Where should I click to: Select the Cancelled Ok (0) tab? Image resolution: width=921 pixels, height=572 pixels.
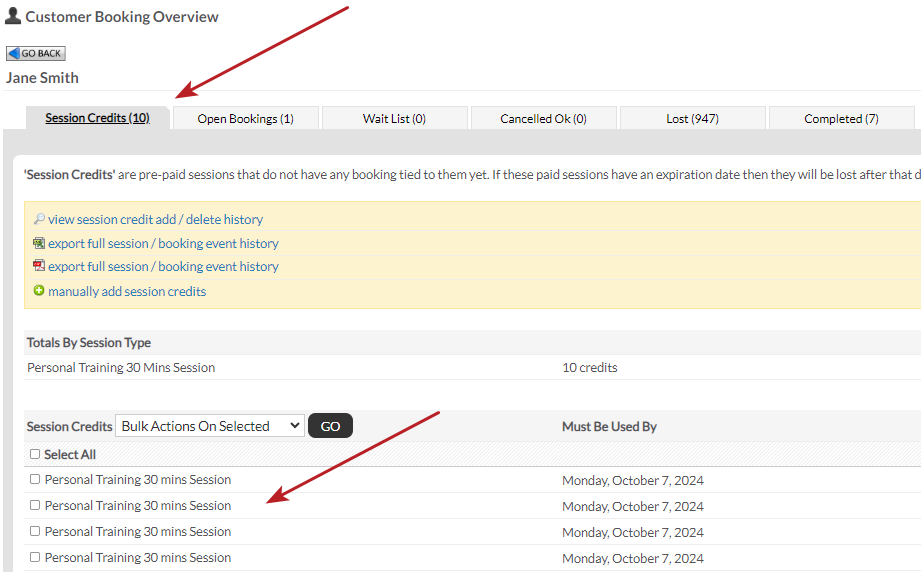click(543, 119)
